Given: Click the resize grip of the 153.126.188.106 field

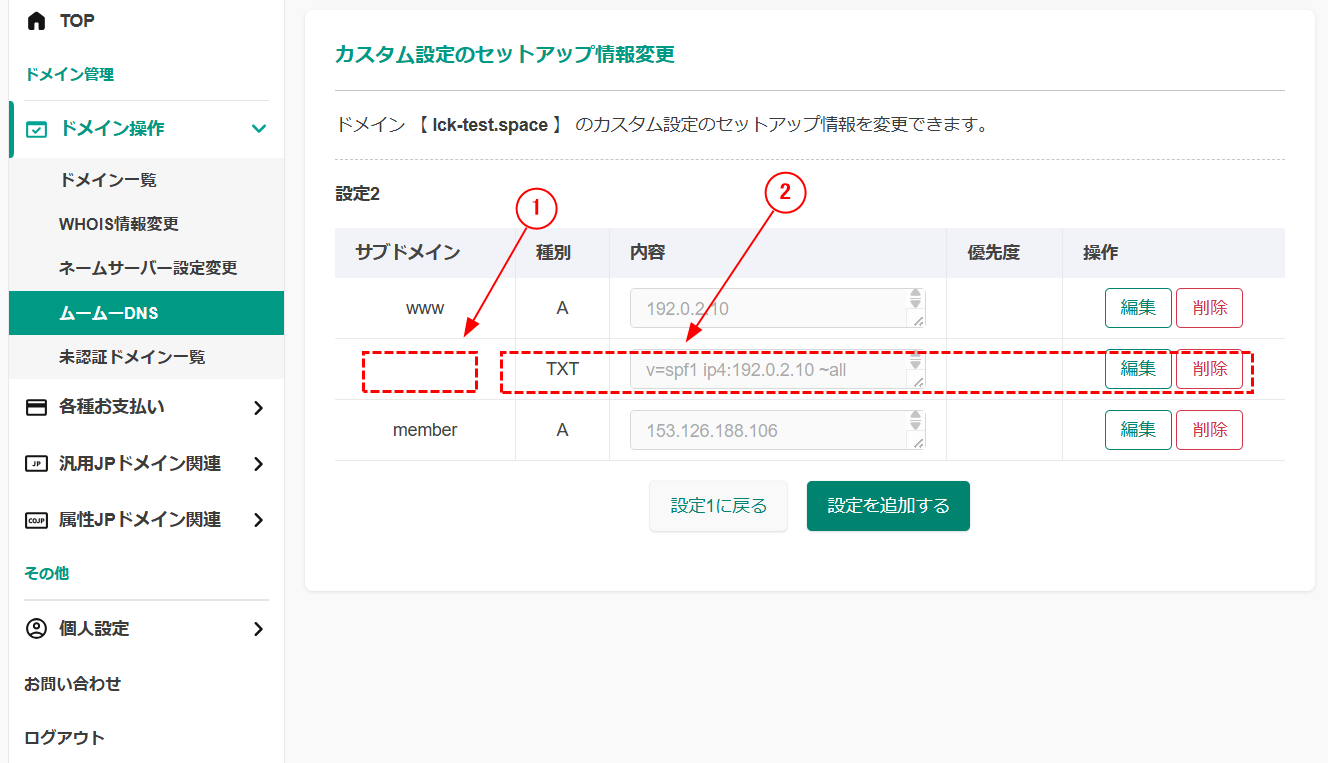Looking at the screenshot, I should [x=916, y=441].
